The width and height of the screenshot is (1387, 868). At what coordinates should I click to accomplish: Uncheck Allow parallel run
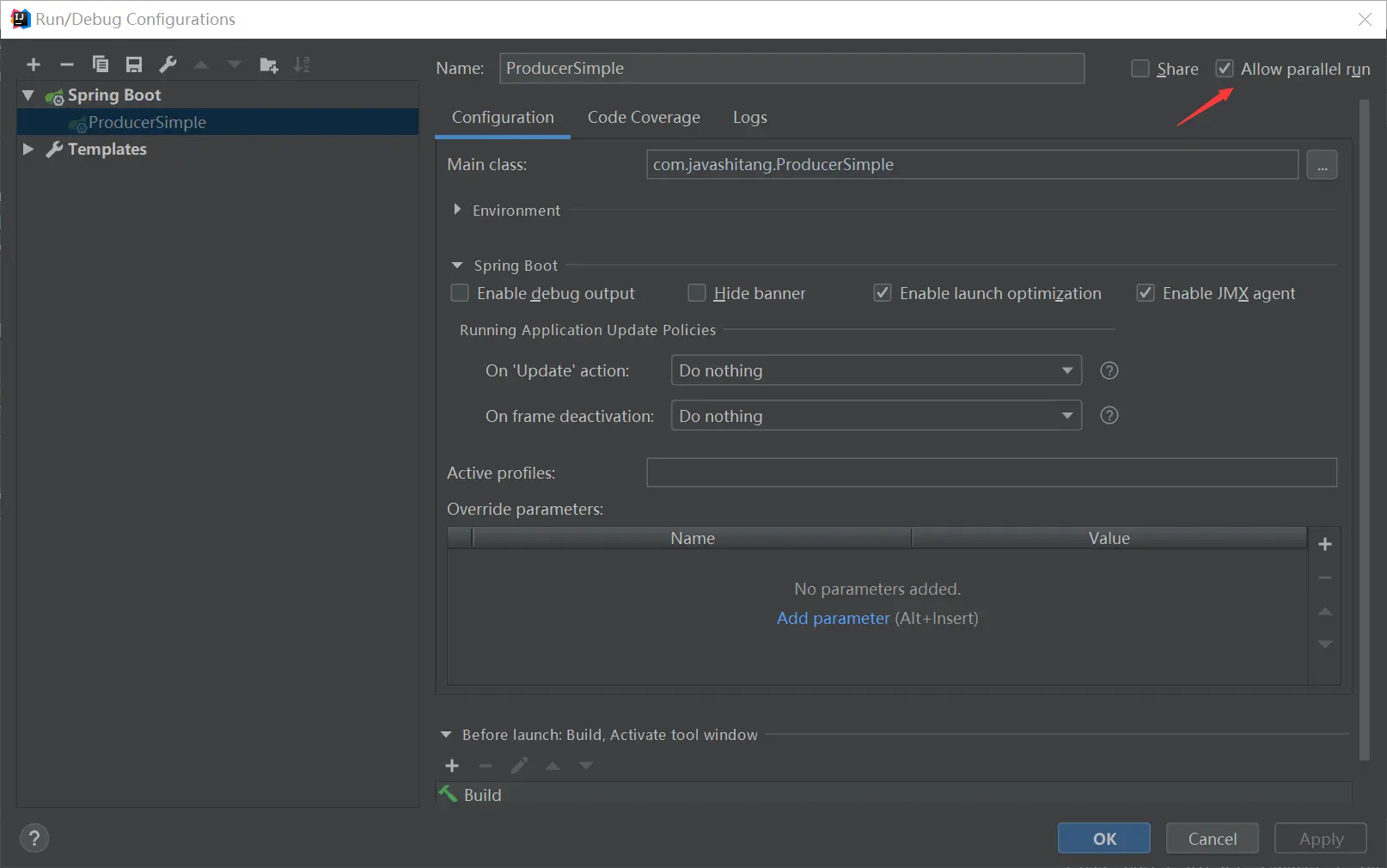(1225, 69)
